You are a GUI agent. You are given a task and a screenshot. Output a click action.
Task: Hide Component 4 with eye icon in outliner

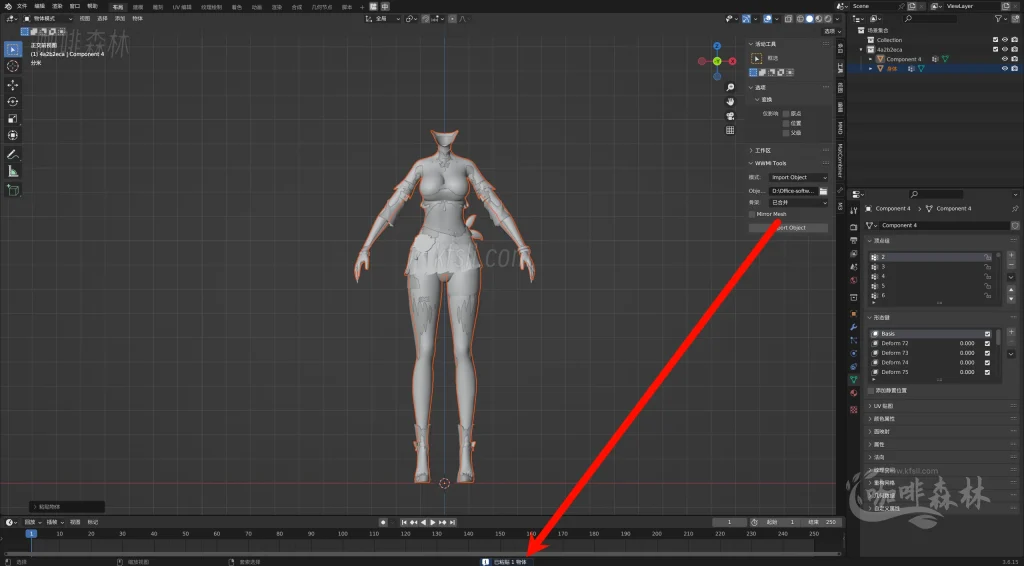coord(1005,59)
